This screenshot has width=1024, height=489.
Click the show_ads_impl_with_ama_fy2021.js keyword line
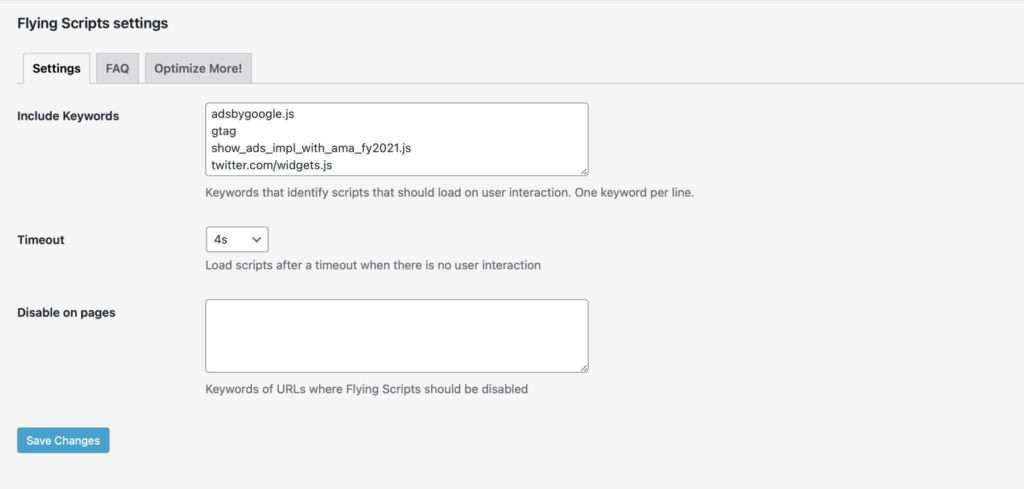[x=311, y=148]
